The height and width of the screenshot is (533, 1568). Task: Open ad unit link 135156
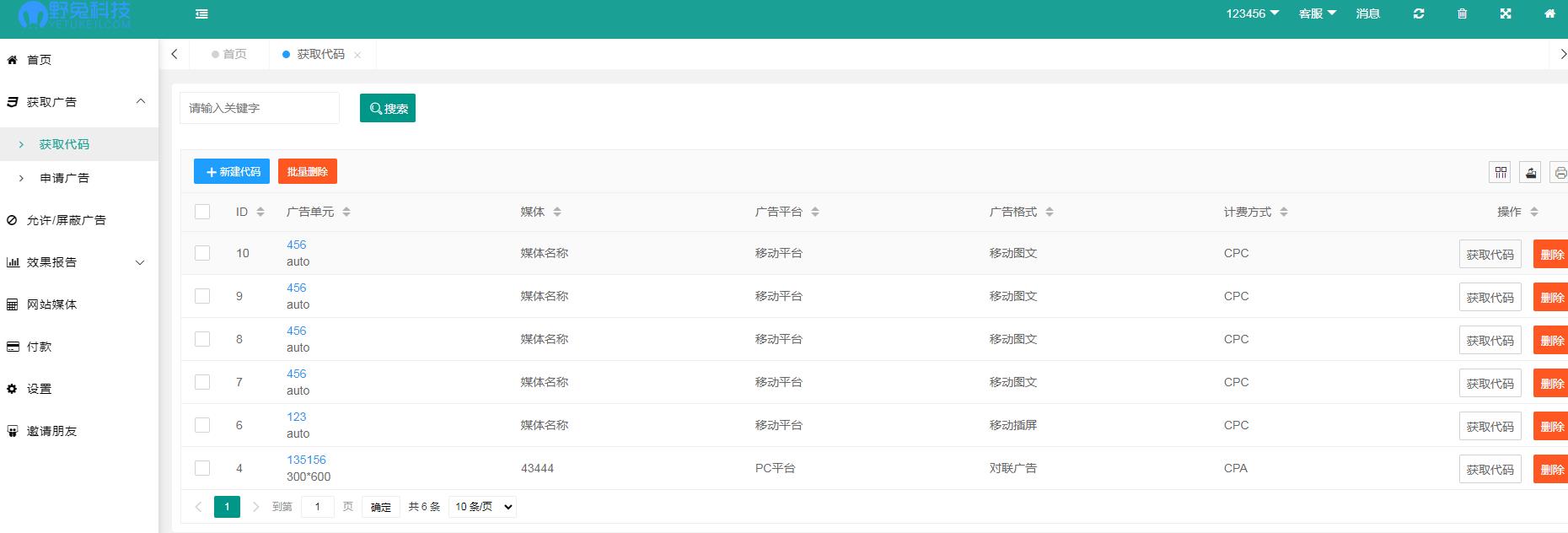pyautogui.click(x=306, y=460)
